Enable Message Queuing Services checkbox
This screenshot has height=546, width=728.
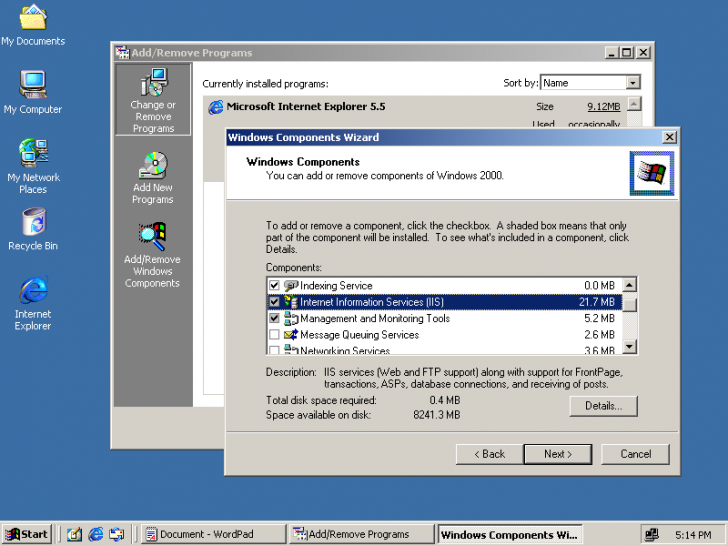(x=275, y=335)
